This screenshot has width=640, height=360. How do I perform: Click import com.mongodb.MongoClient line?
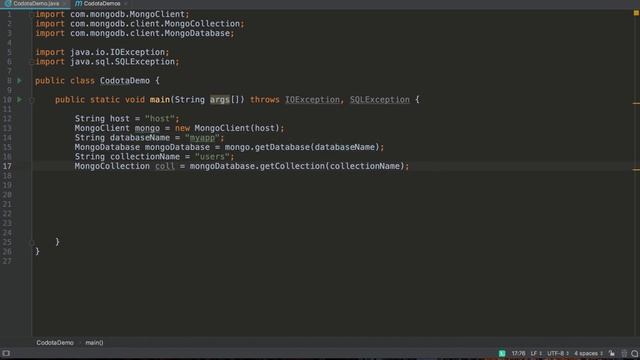tap(112, 14)
